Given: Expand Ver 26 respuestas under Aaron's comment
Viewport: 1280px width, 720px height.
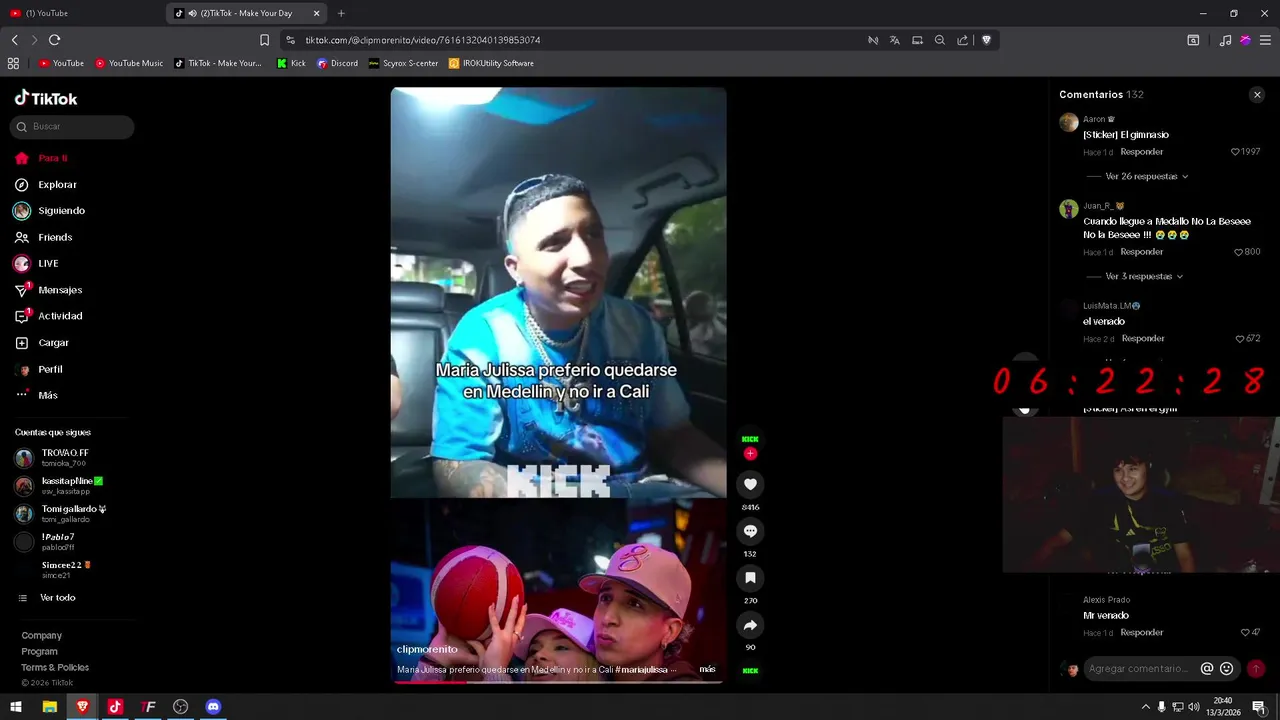Looking at the screenshot, I should click(x=1146, y=177).
